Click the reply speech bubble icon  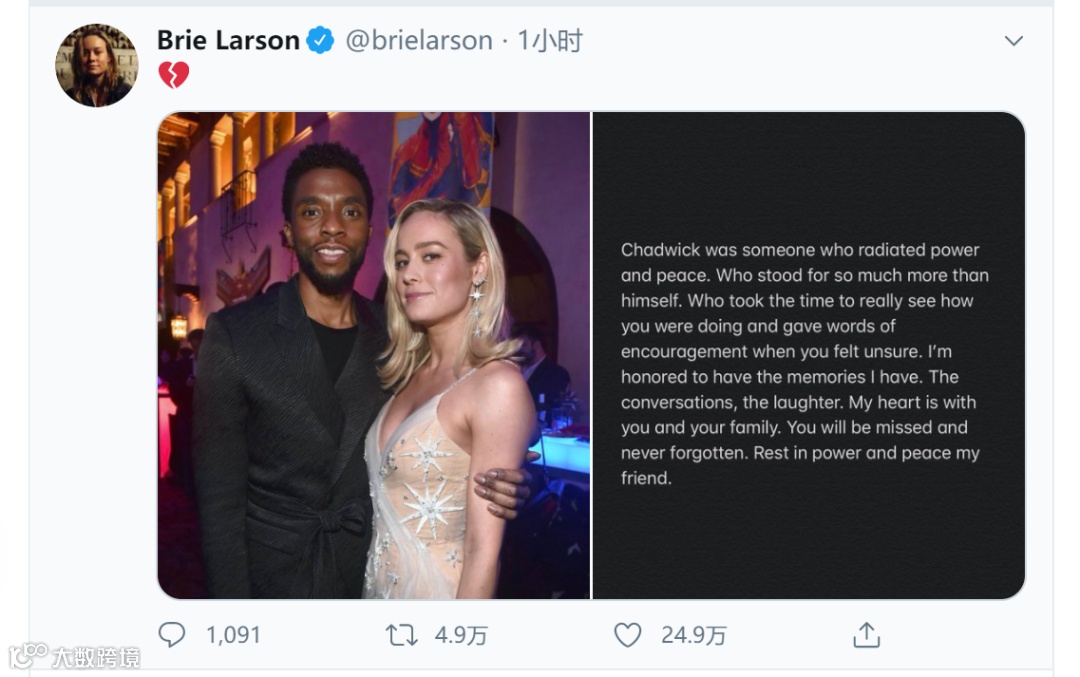(172, 634)
